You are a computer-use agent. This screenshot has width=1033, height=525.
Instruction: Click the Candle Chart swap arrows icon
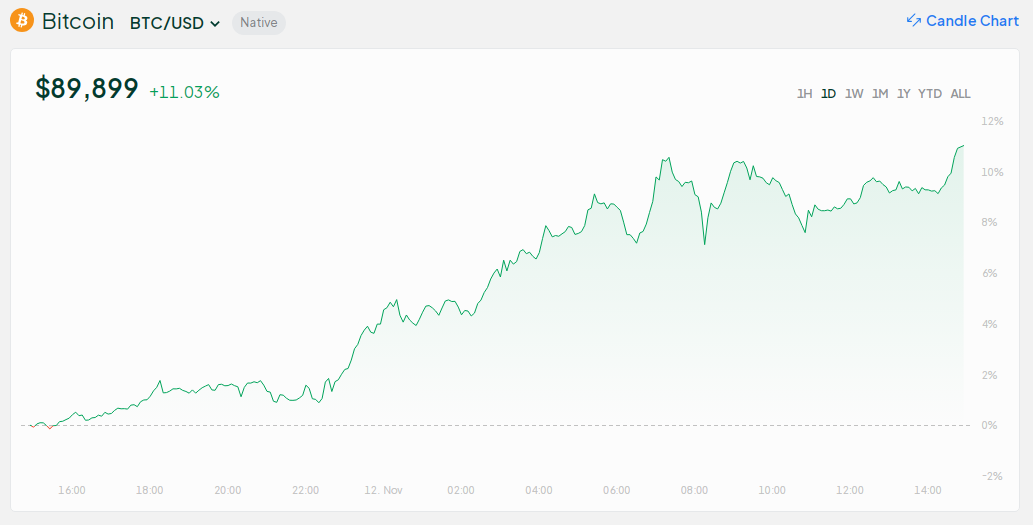coord(913,21)
